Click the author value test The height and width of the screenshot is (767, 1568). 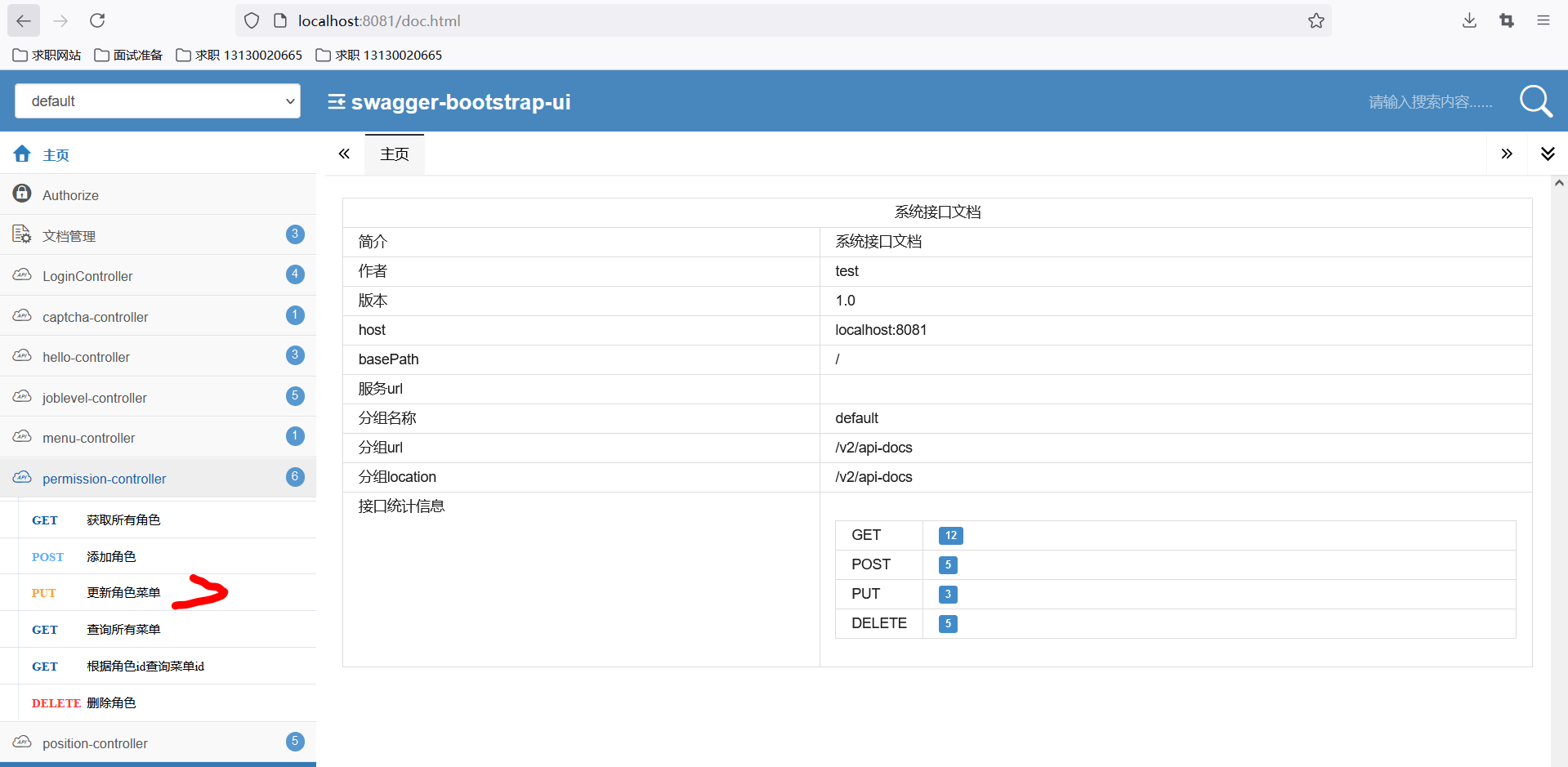coord(847,271)
